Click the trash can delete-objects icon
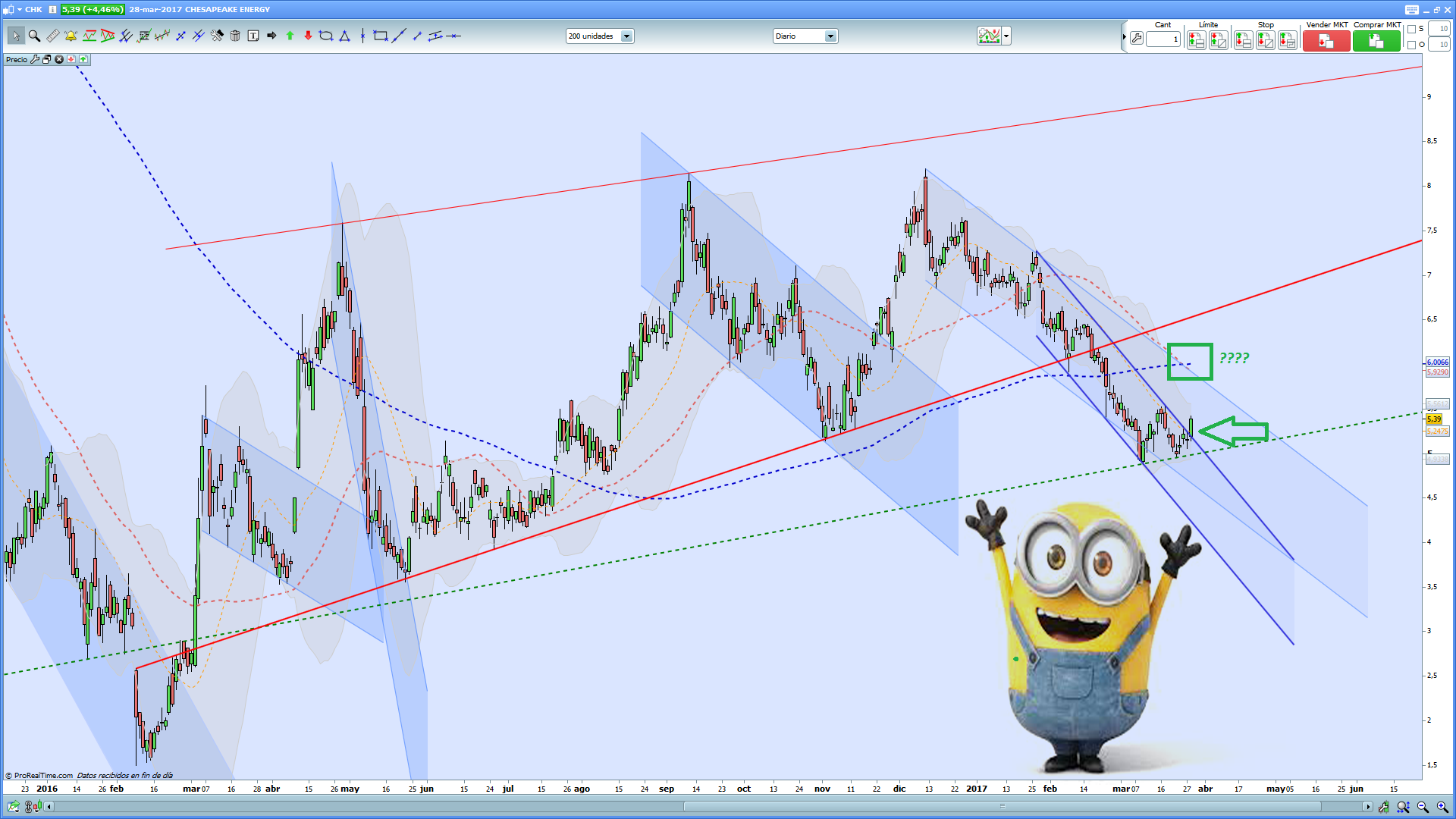Screen dimensions: 1456x819 (235, 36)
